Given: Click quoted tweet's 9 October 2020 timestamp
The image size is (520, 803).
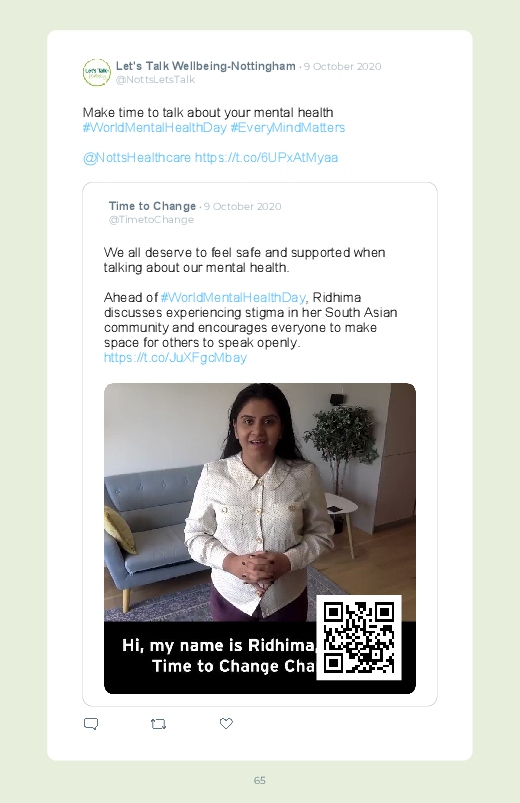Looking at the screenshot, I should 242,206.
